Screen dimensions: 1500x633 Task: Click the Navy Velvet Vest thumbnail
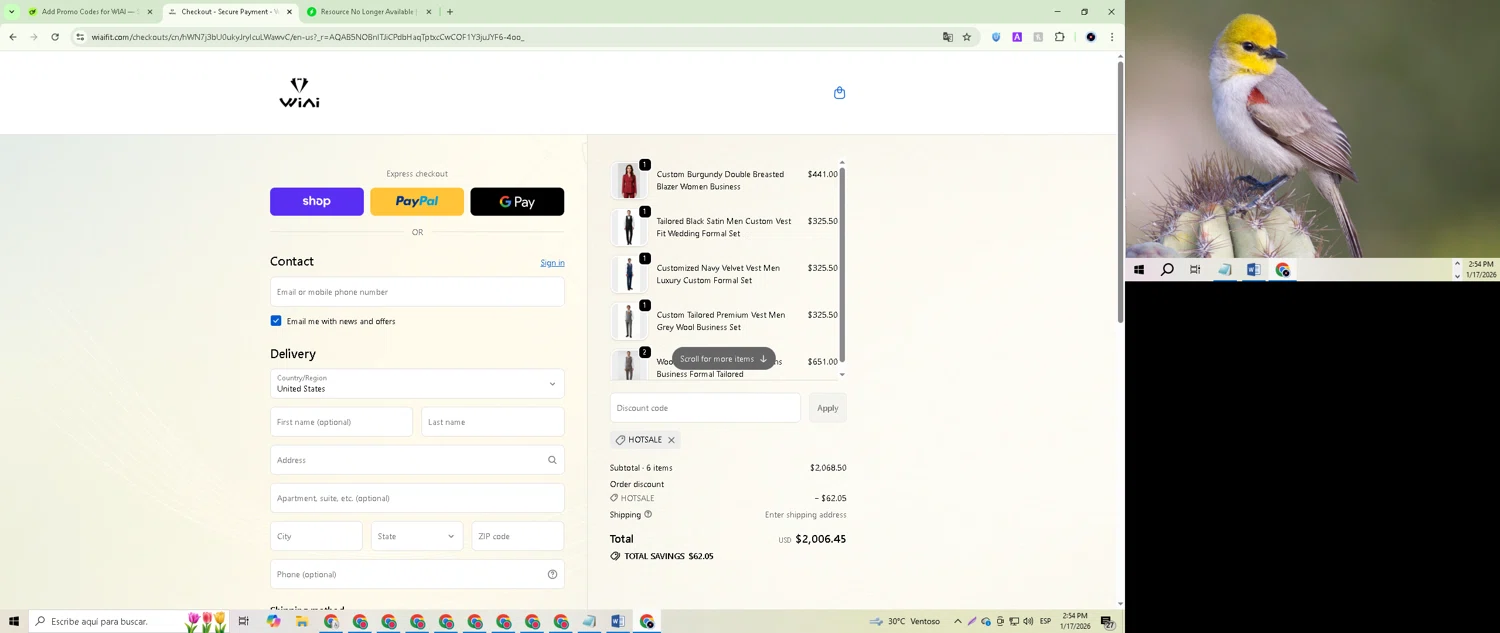coord(629,275)
